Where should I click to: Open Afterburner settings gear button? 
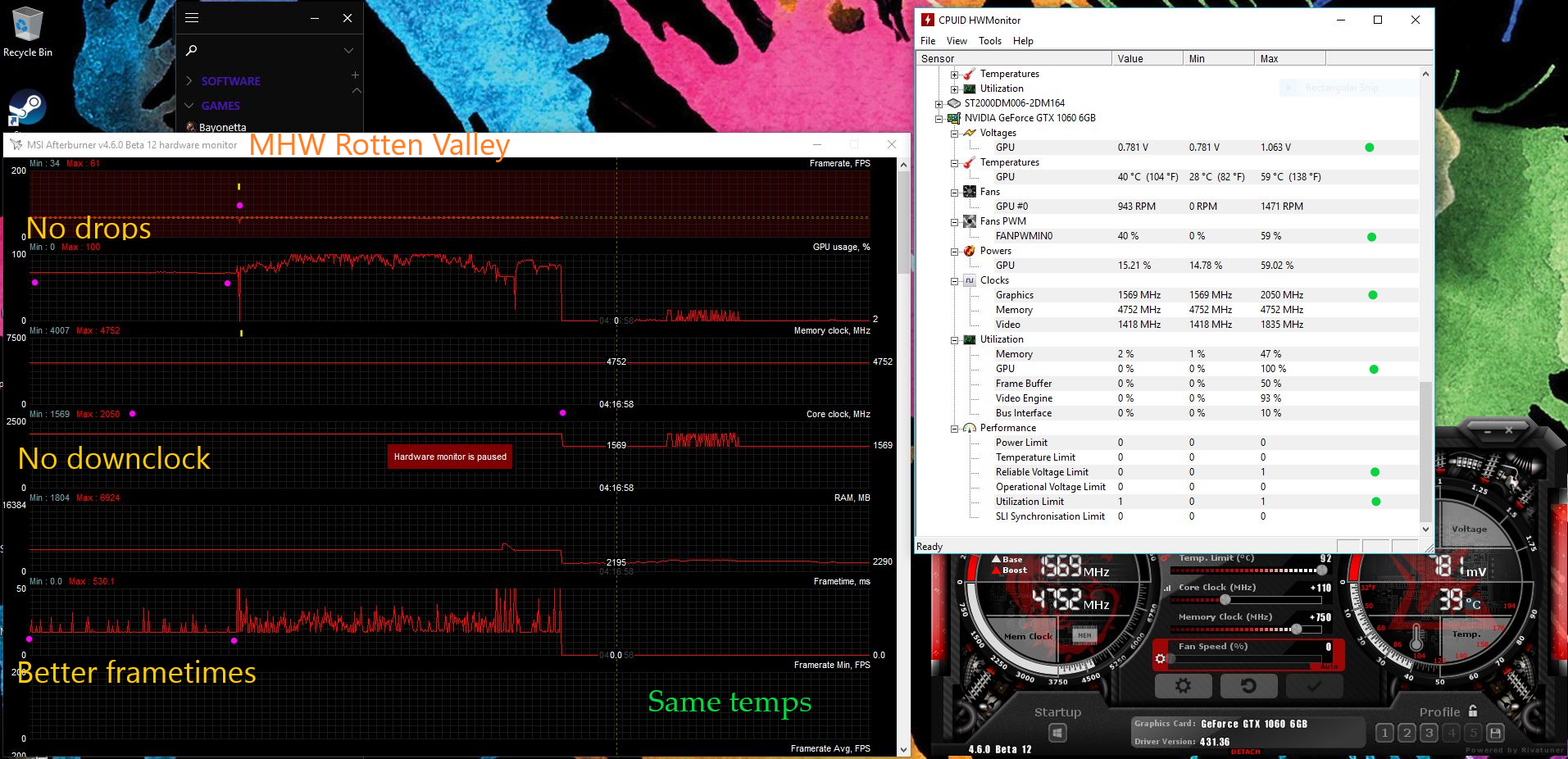pos(1183,686)
